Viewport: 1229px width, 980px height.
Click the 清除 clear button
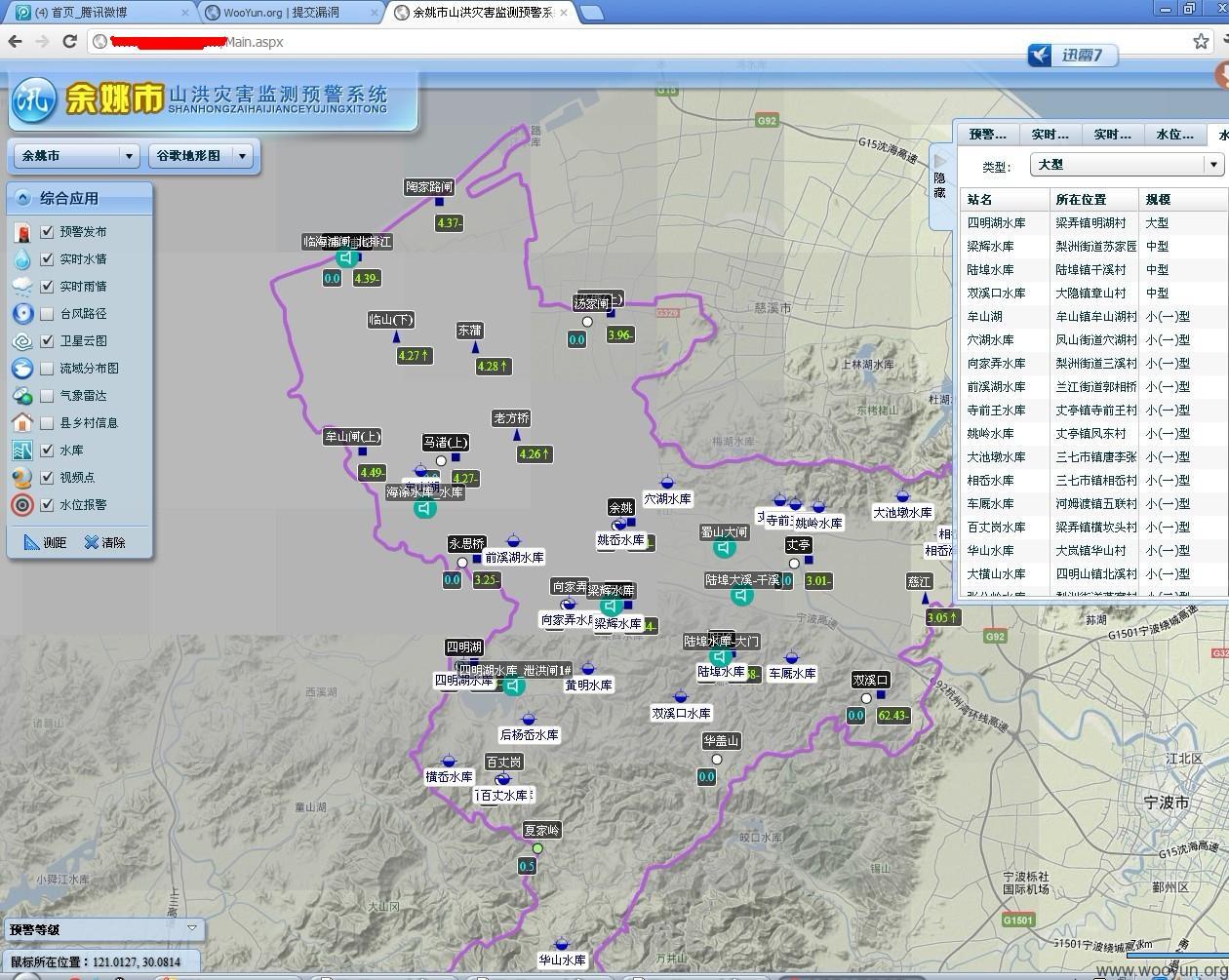click(x=104, y=542)
